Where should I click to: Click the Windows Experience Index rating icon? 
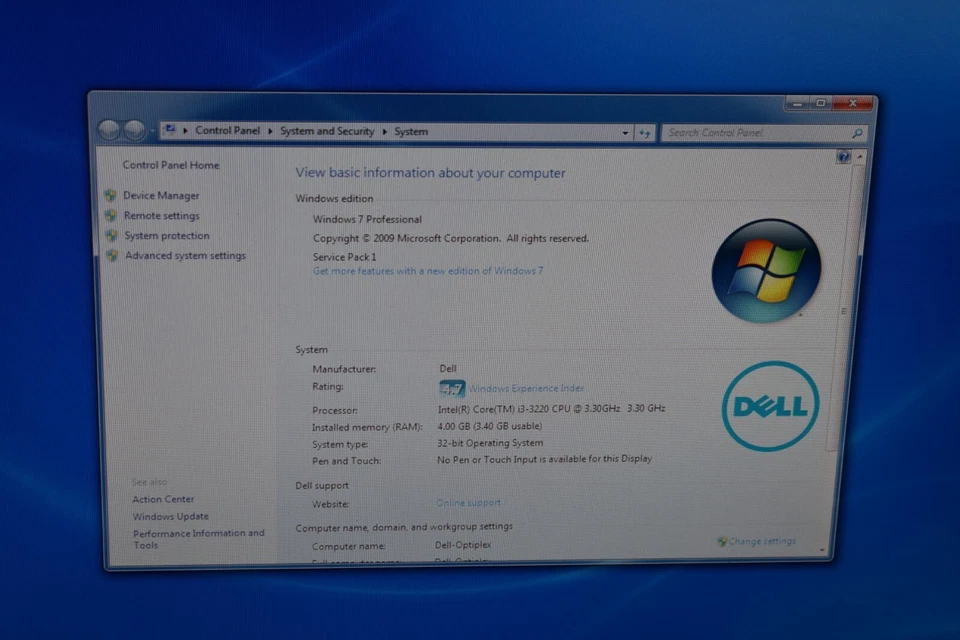coord(452,388)
